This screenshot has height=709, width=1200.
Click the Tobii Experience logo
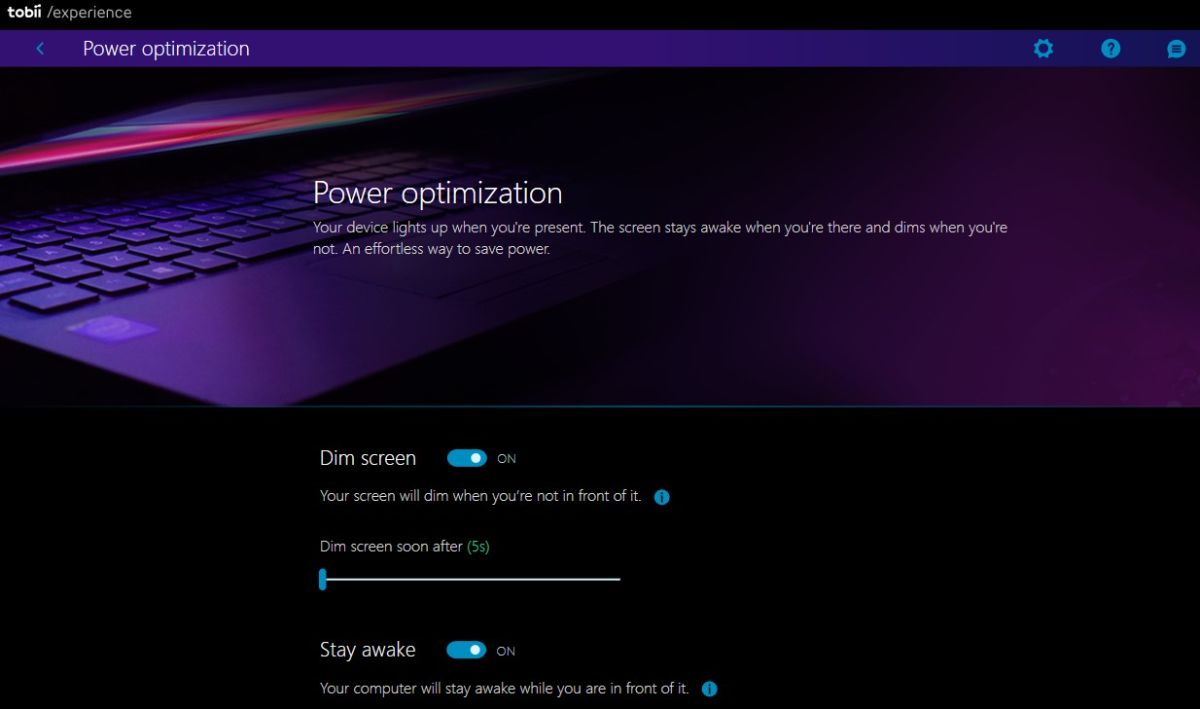tap(69, 13)
